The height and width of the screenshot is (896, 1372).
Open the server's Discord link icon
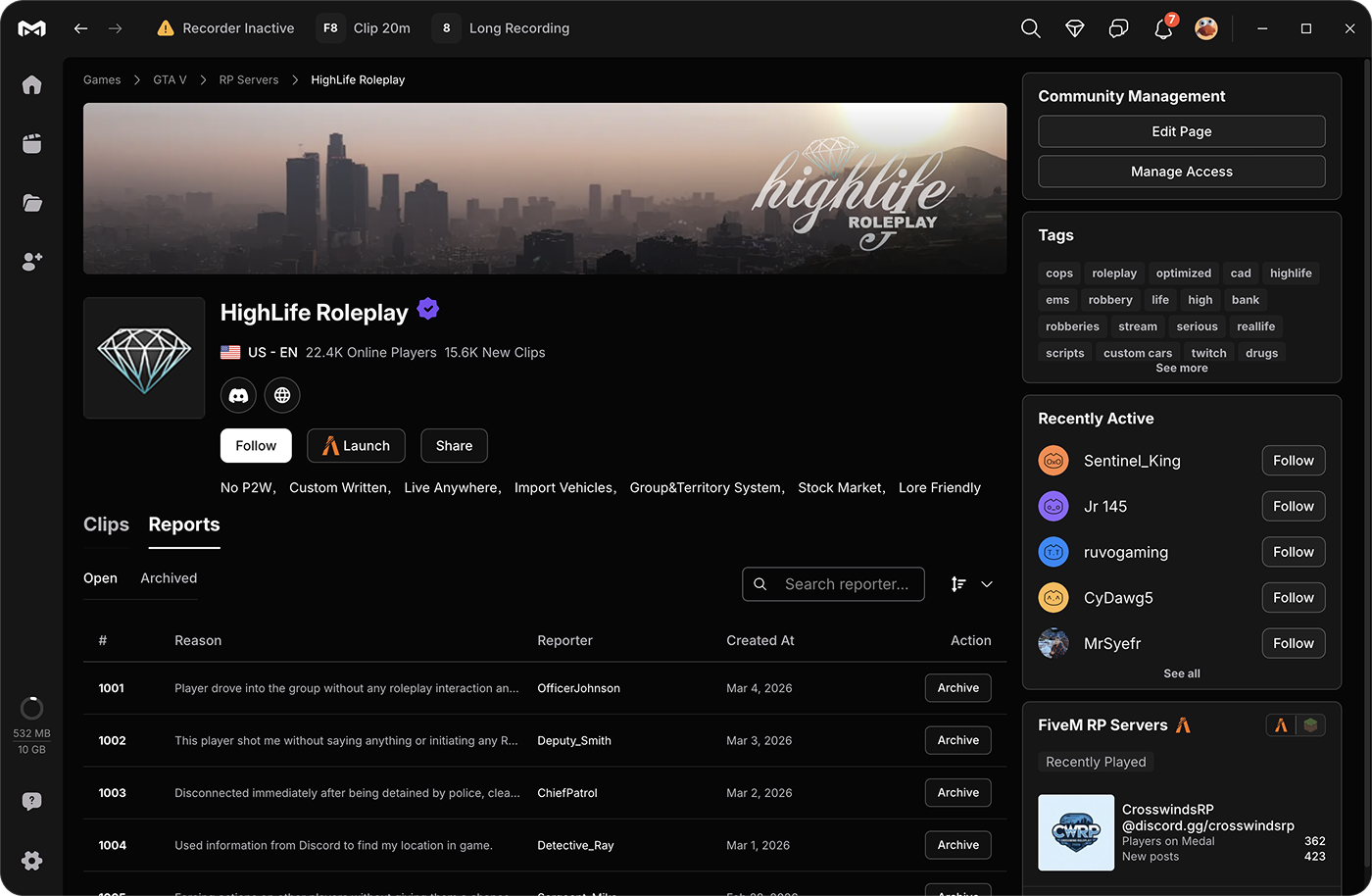coord(238,395)
